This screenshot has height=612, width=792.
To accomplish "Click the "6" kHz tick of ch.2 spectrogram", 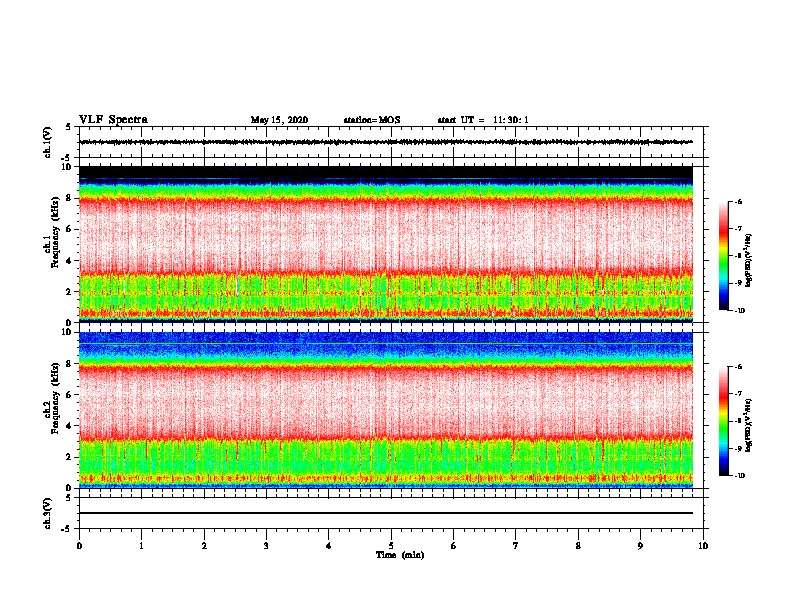I will pyautogui.click(x=70, y=394).
